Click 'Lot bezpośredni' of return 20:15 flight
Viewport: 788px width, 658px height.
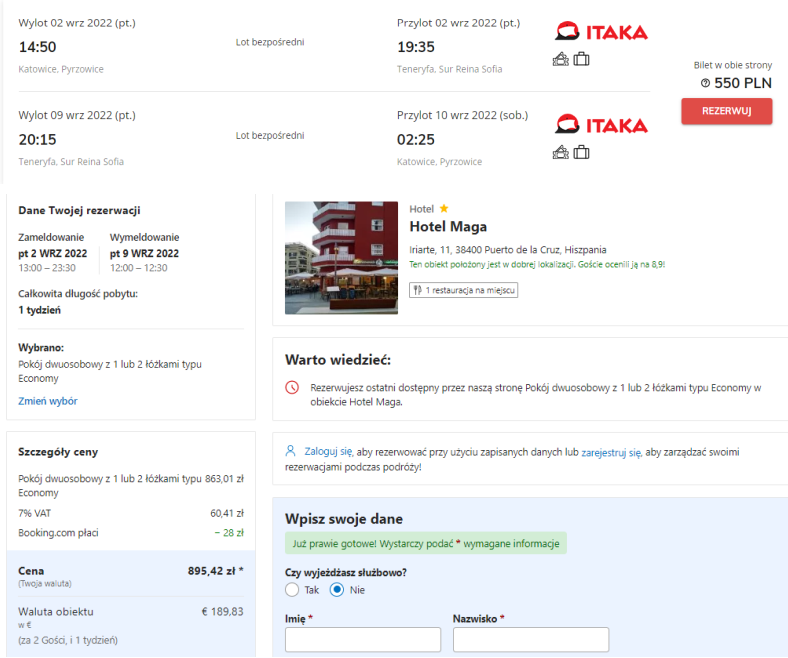tap(270, 135)
